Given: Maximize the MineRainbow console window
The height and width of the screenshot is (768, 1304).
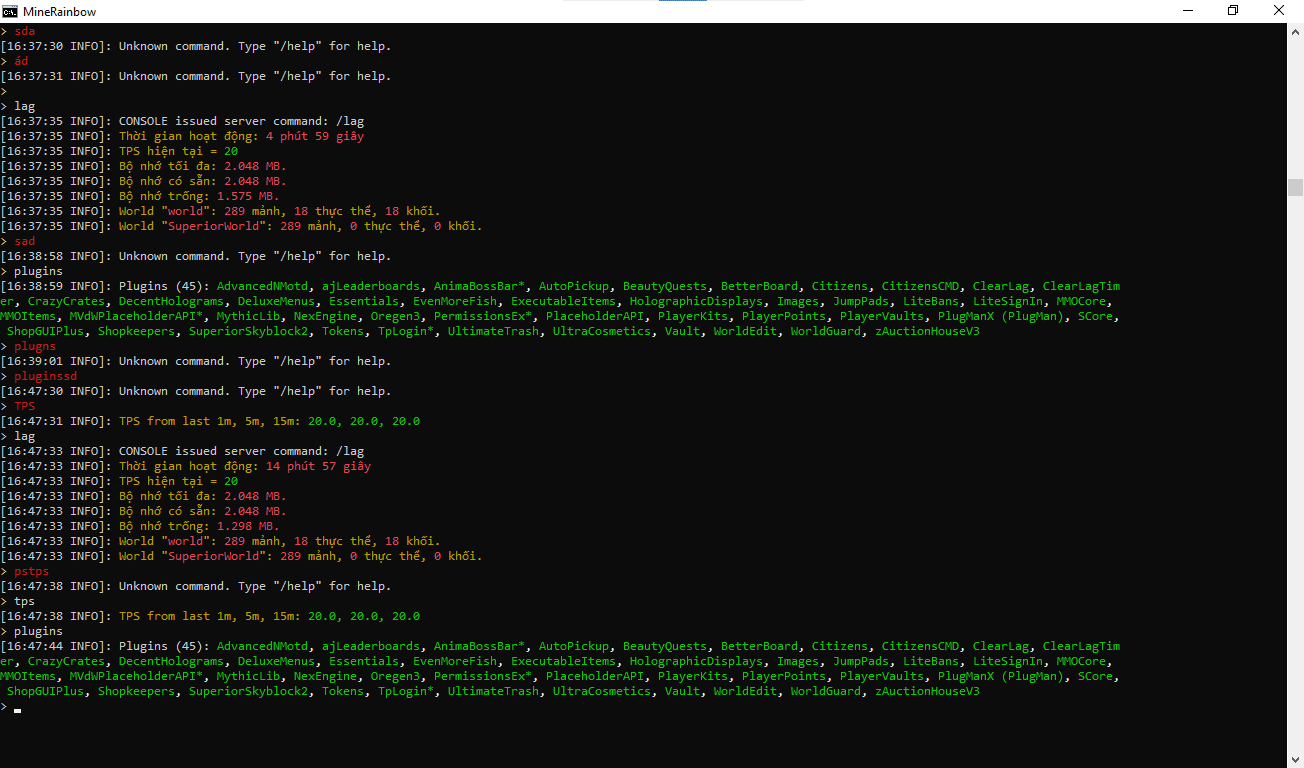Looking at the screenshot, I should (x=1233, y=11).
